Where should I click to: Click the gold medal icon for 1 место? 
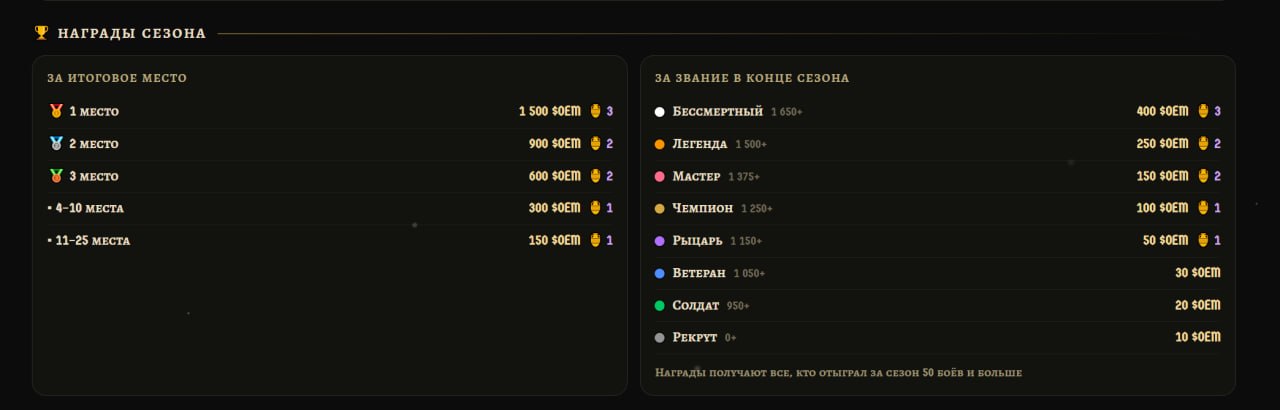point(56,111)
